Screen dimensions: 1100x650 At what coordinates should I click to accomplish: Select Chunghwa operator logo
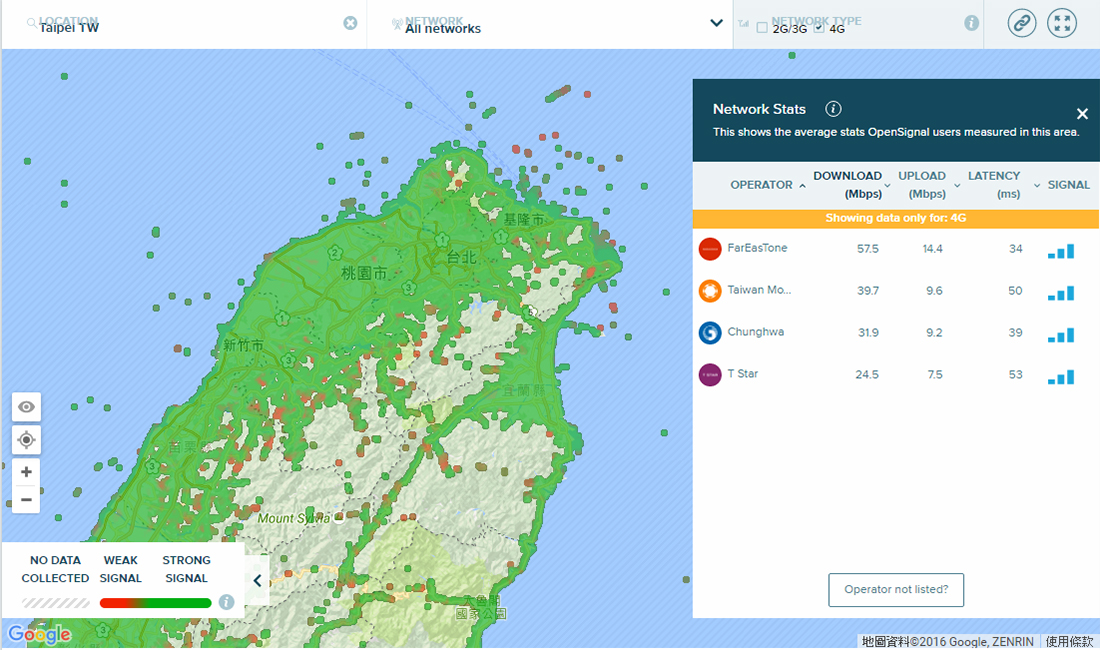point(710,332)
